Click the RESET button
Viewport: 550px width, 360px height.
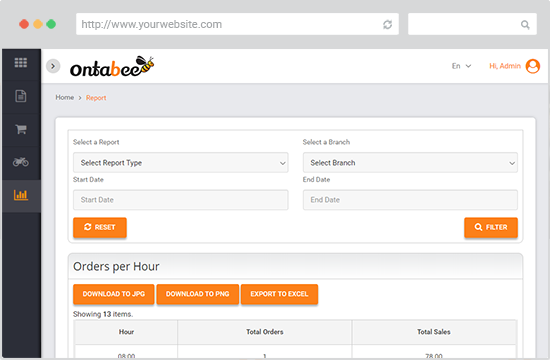[100, 227]
